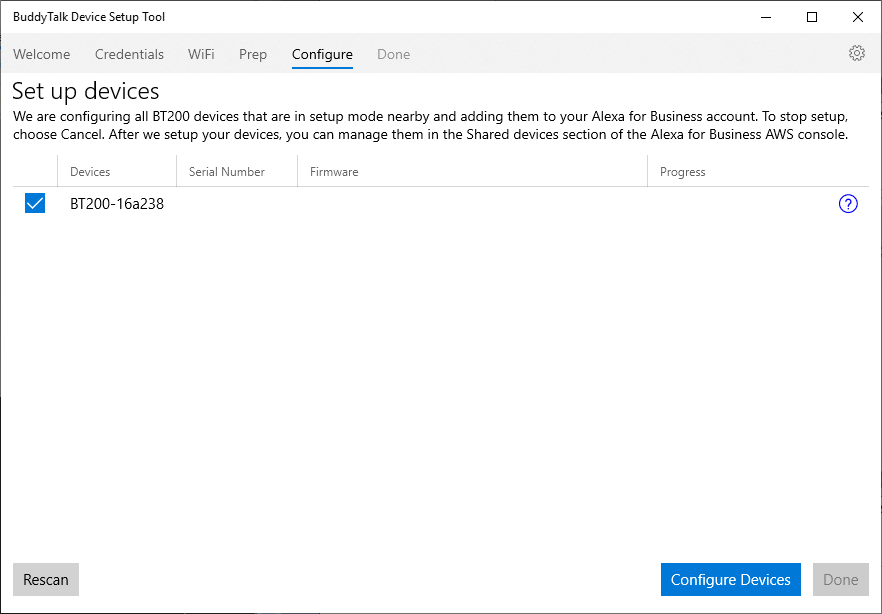This screenshot has height=614, width=882.
Task: Start setup with Configure Devices button
Action: [x=731, y=580]
